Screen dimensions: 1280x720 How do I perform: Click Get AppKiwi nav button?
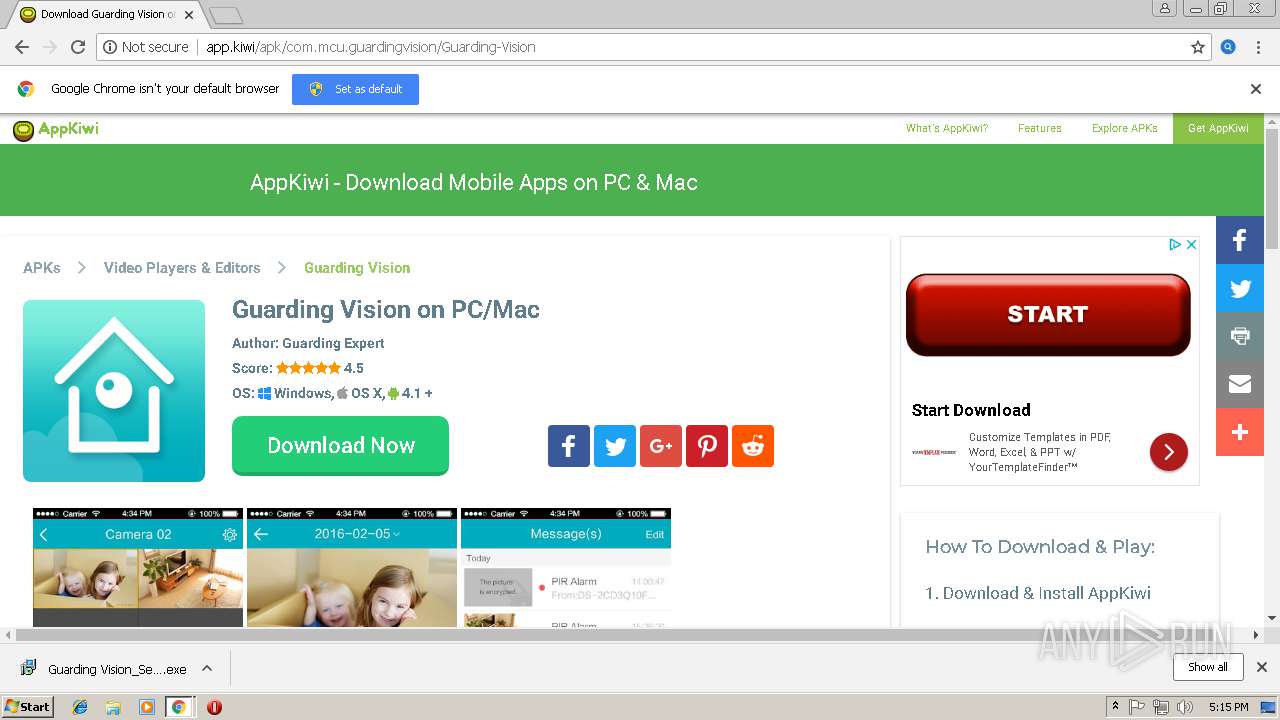click(1218, 128)
